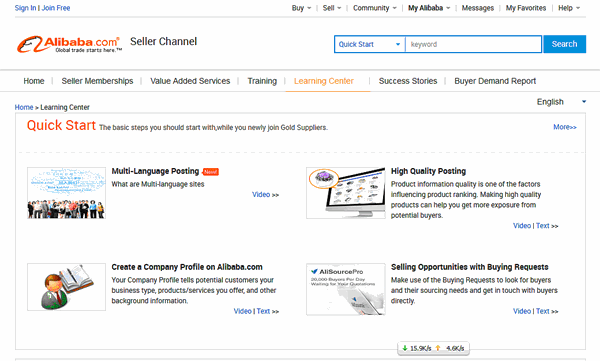Screen dimensions: 600x361
Task: Open the Seller Memberships tab
Action: point(97,81)
